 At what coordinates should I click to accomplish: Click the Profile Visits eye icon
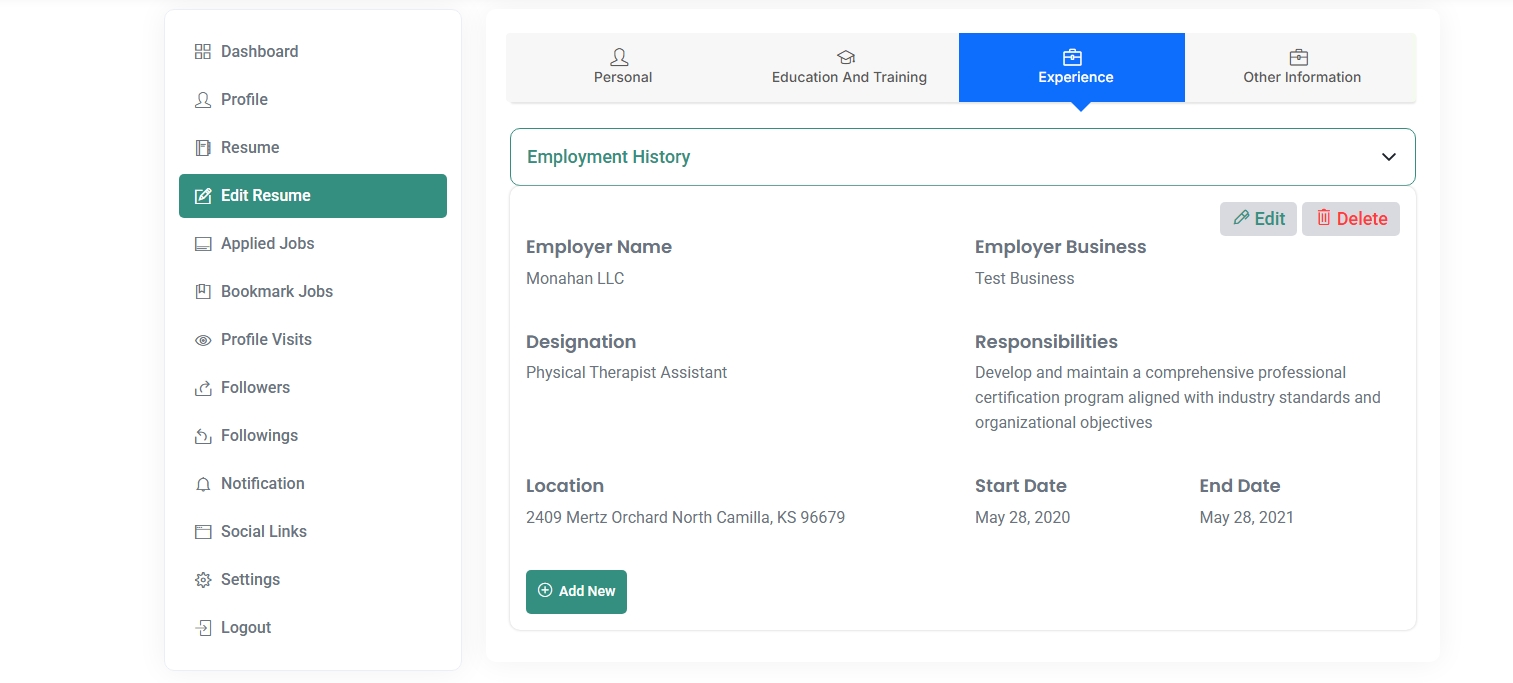click(x=203, y=340)
